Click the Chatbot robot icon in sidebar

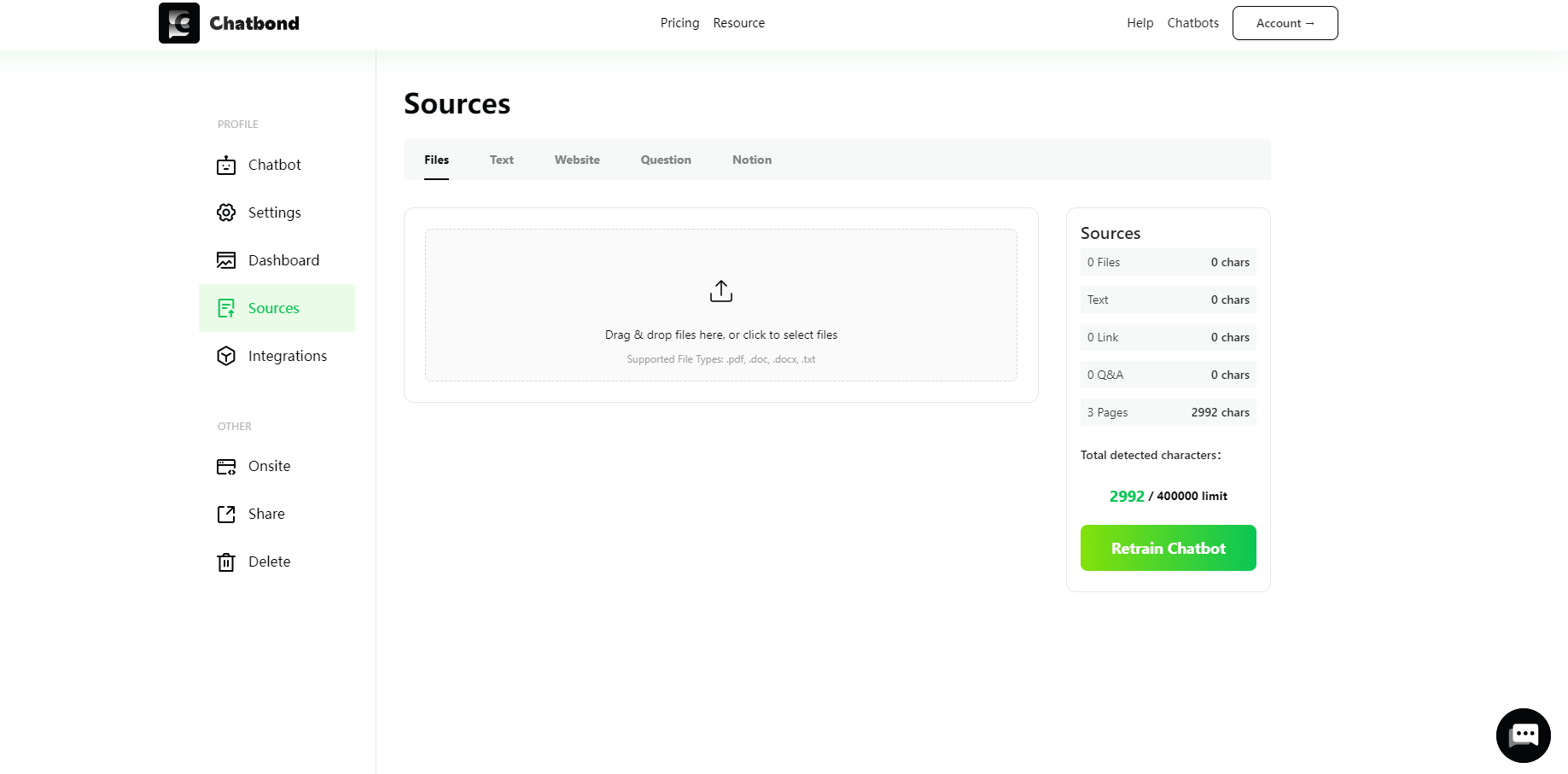click(226, 165)
